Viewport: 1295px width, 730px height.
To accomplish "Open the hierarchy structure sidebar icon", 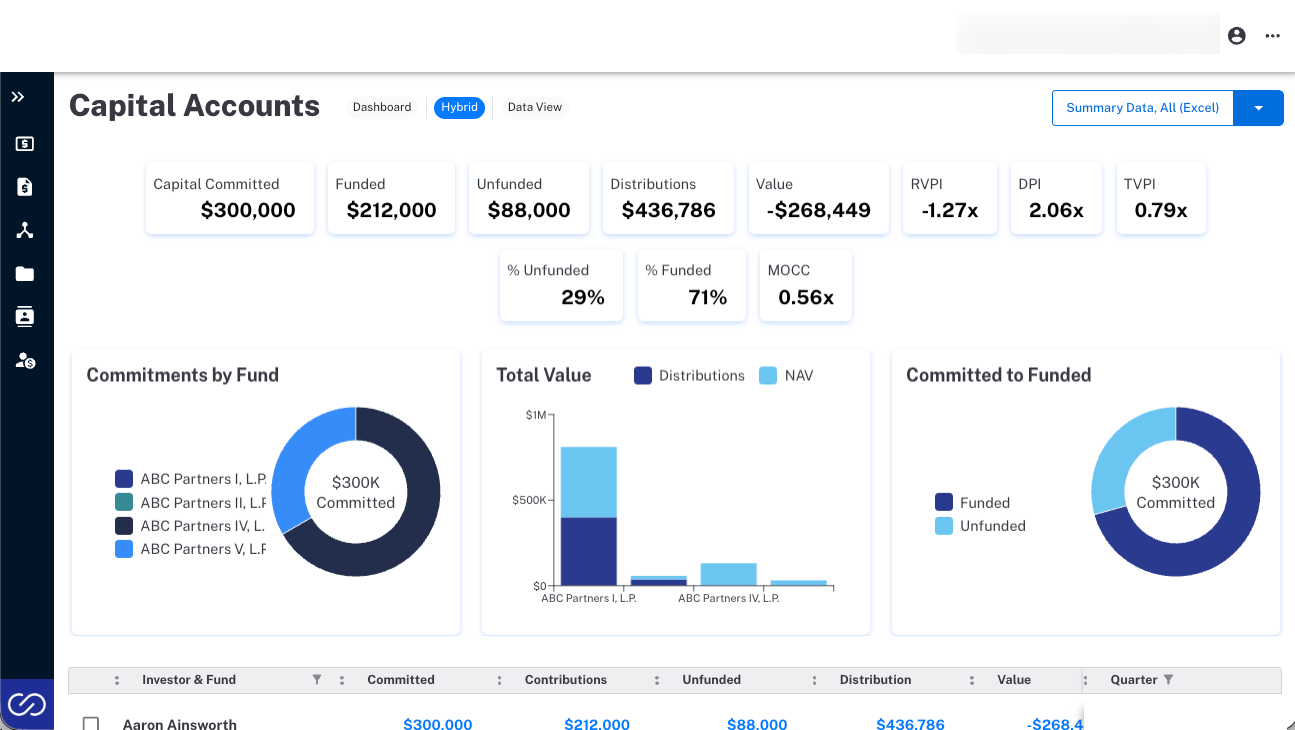I will 25,231.
